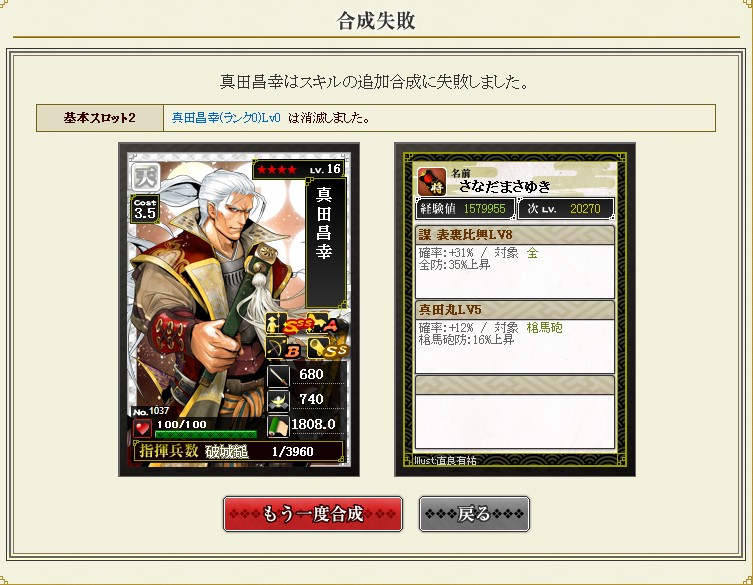The image size is (753, 585).
Task: Click the red 将 general icon
Action: 432,182
